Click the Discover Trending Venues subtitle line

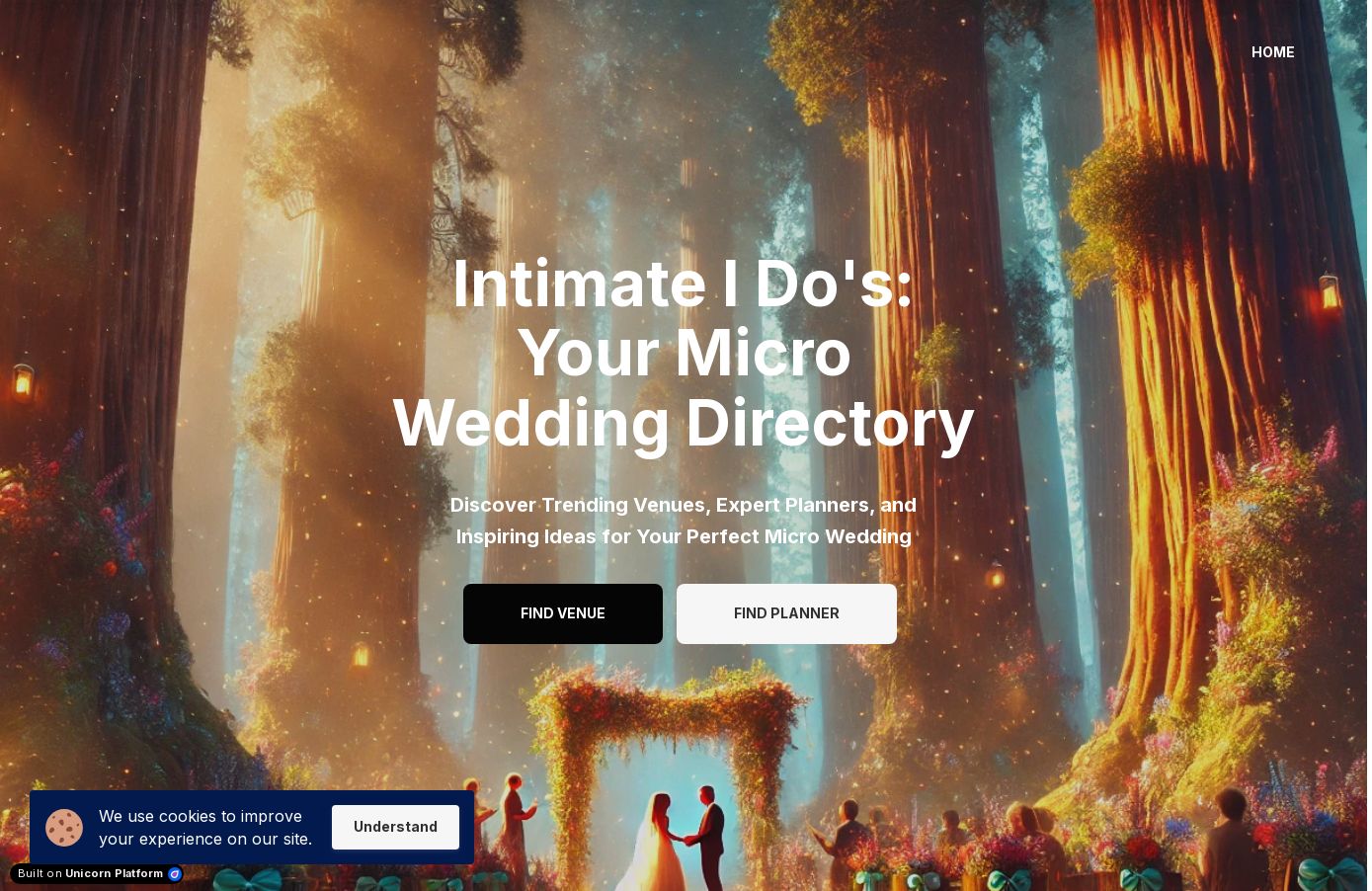click(x=683, y=505)
